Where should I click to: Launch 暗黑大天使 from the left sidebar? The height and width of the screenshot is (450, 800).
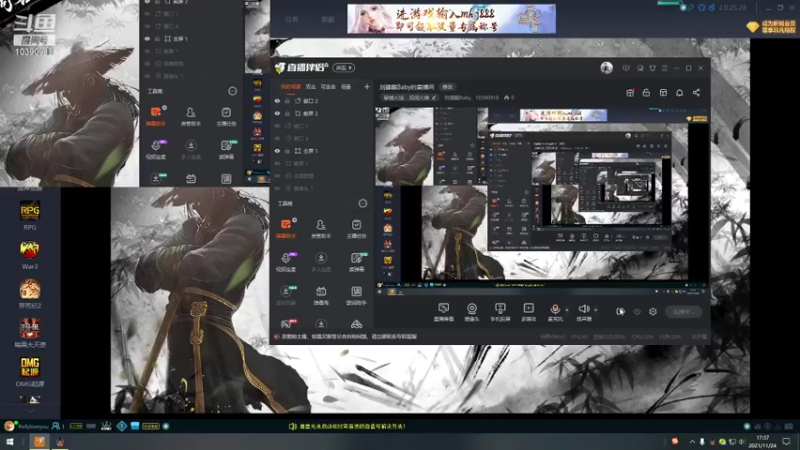pyautogui.click(x=30, y=333)
